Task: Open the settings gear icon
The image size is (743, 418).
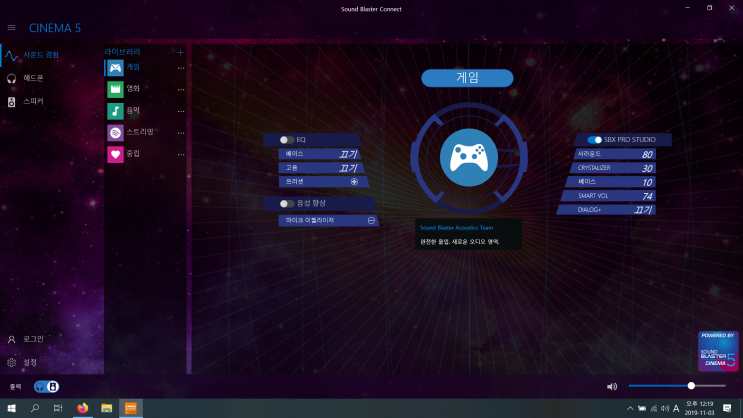Action: click(11, 363)
